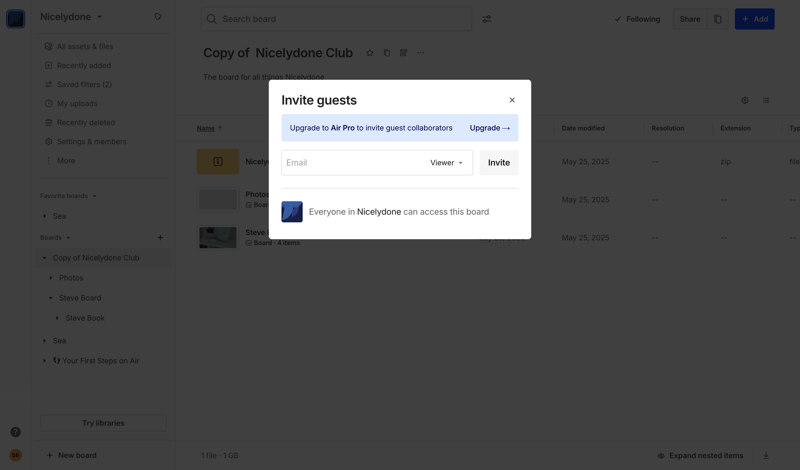Click the Try libraries button

(x=103, y=423)
